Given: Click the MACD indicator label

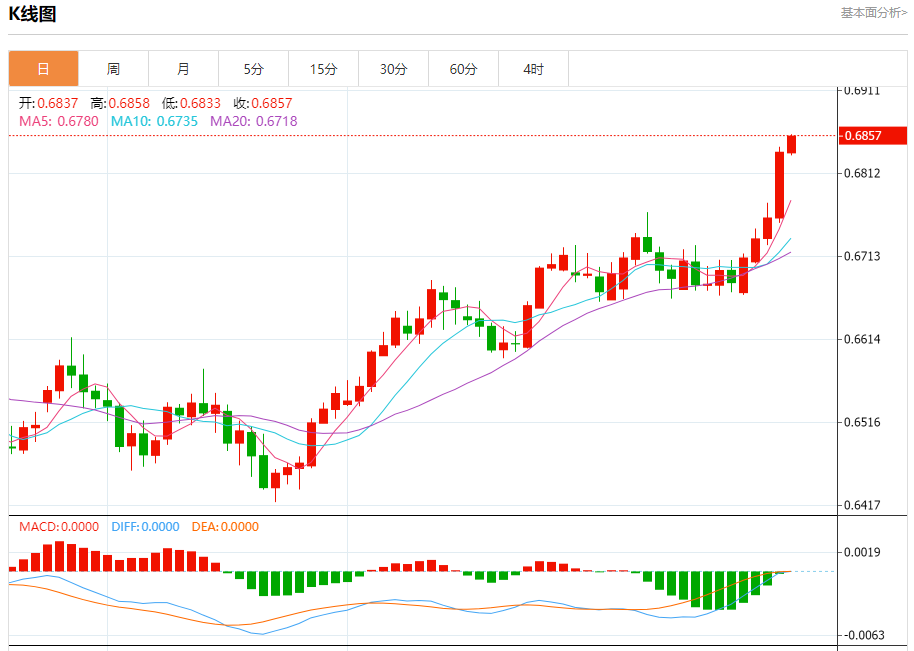Looking at the screenshot, I should 59,527.
